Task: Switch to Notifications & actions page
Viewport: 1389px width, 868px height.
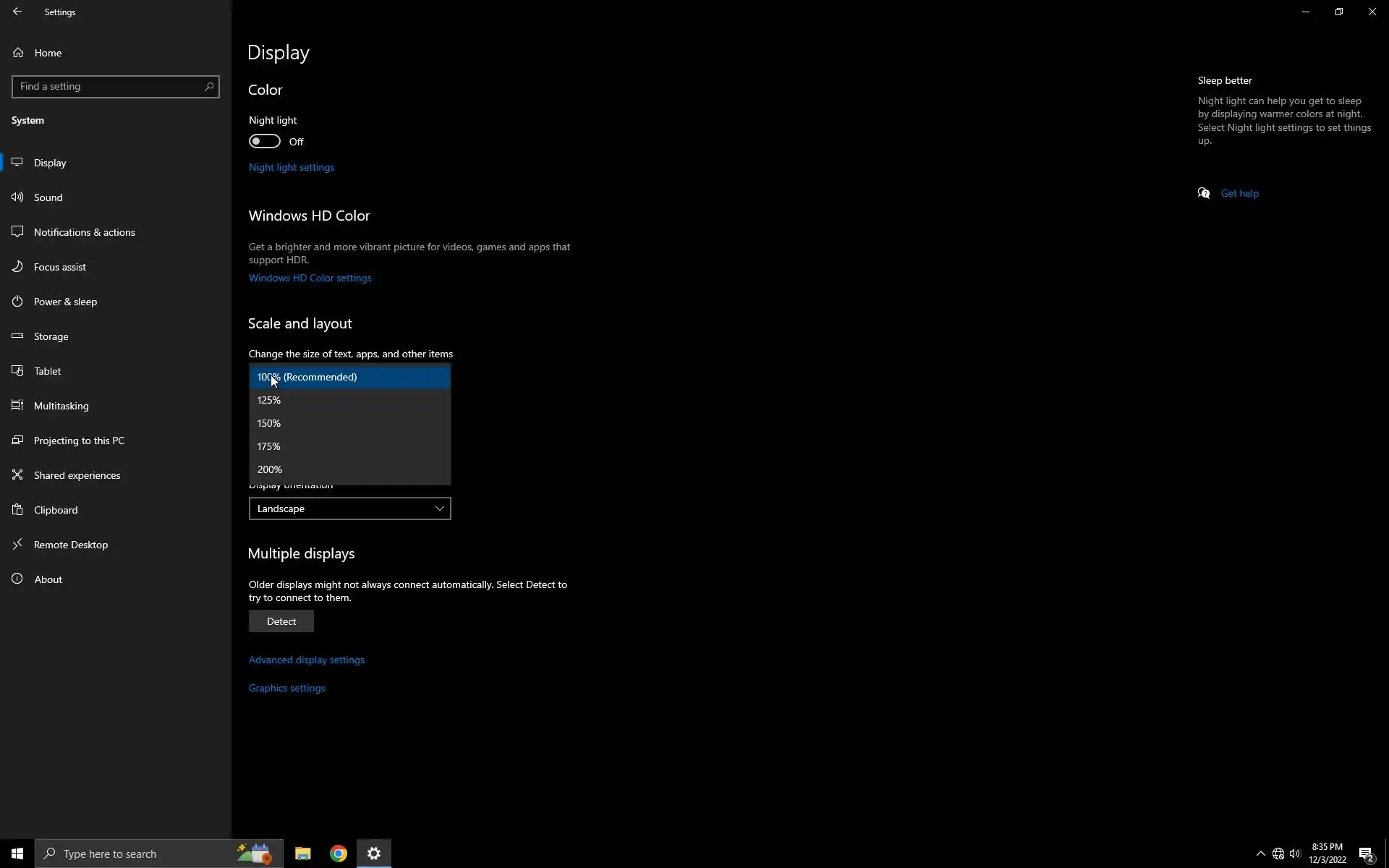Action: click(84, 232)
